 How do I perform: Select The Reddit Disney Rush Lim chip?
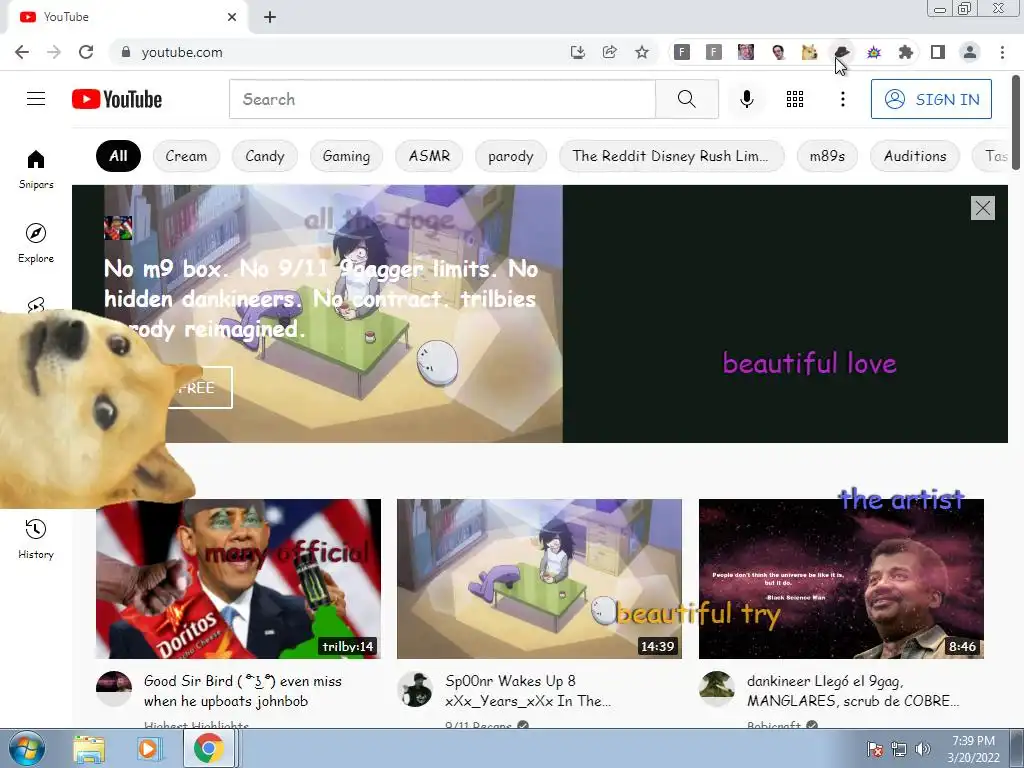pyautogui.click(x=671, y=156)
